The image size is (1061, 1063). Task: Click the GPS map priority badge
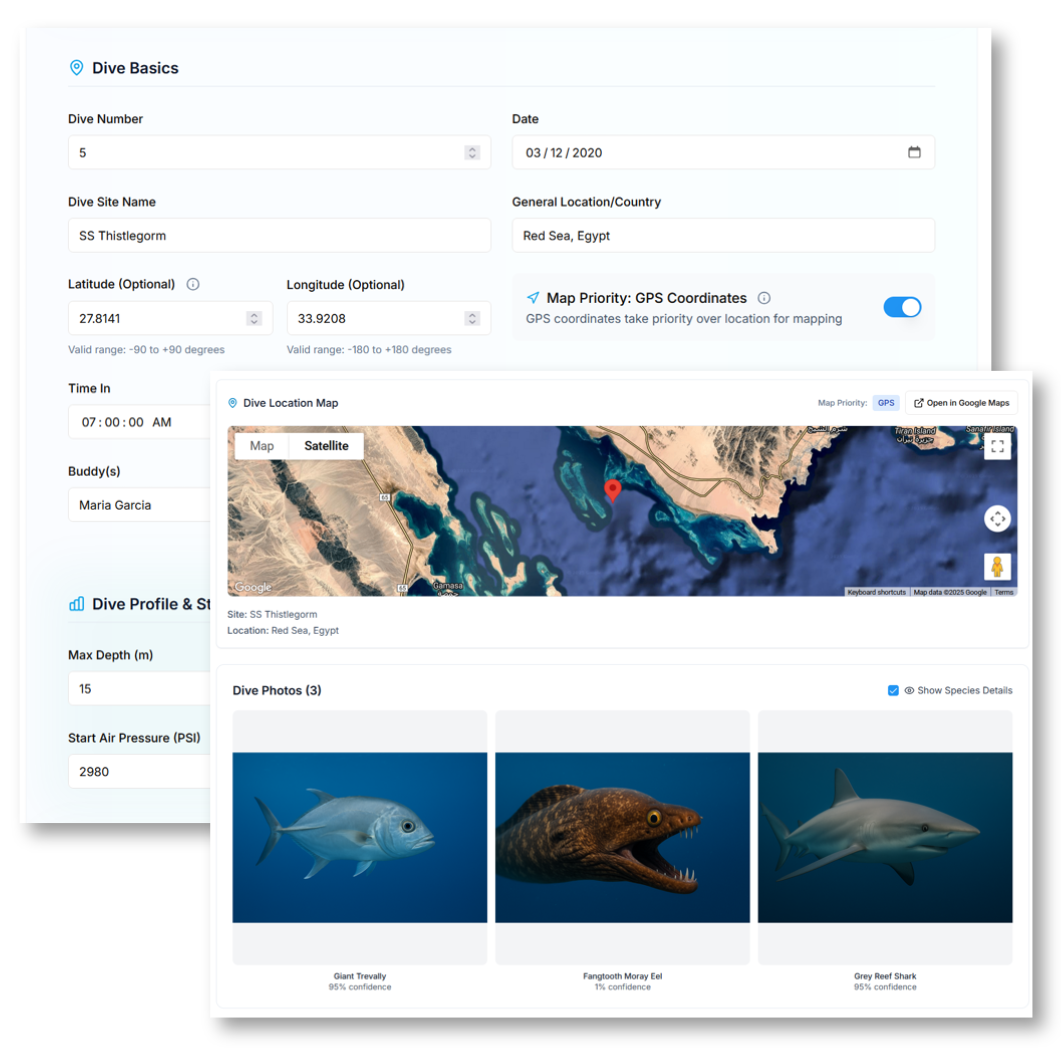[885, 403]
